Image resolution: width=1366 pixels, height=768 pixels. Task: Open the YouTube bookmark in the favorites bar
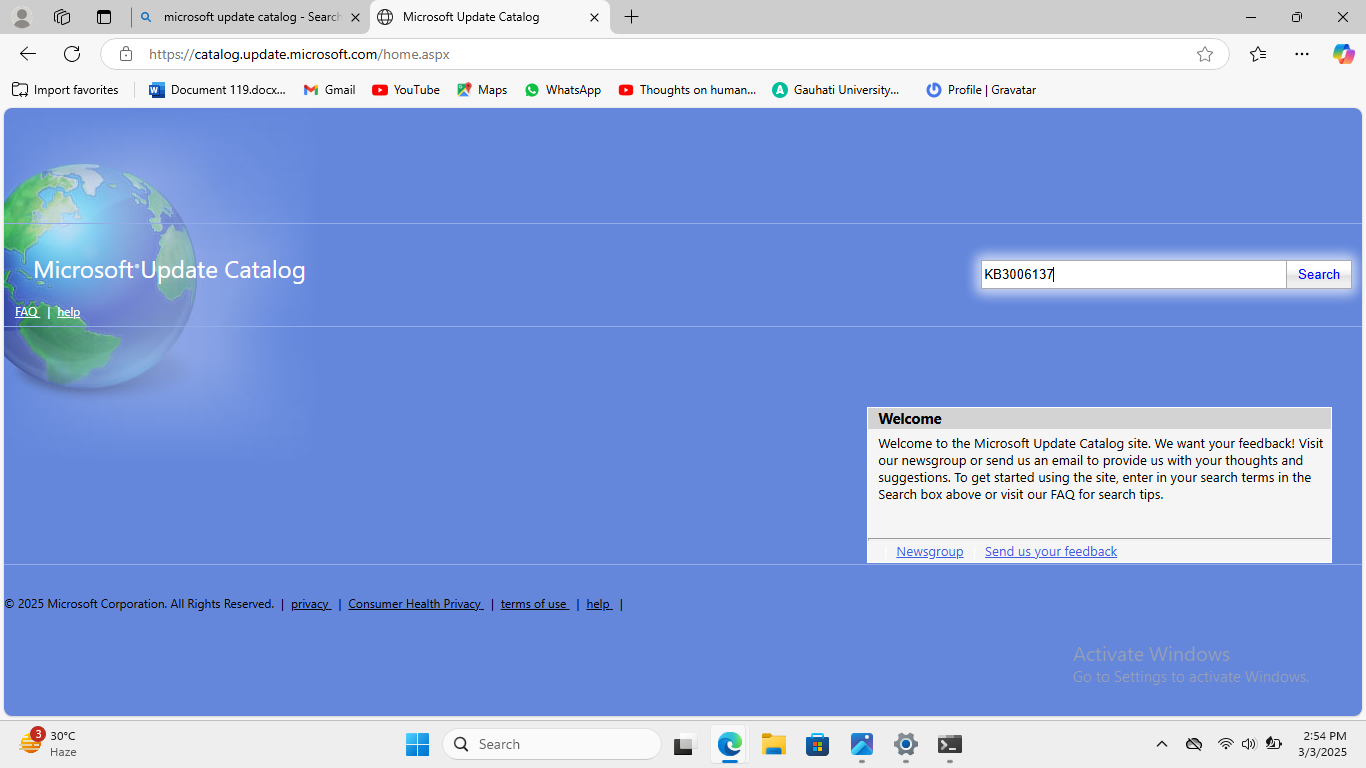(x=406, y=90)
